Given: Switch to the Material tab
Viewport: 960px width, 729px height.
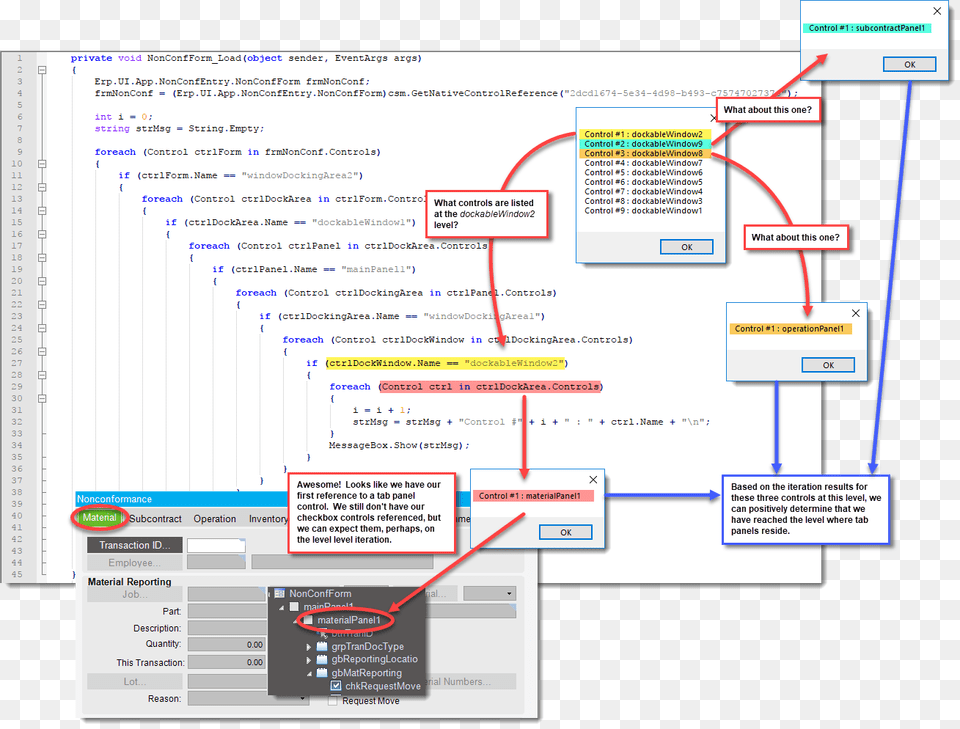Looking at the screenshot, I should point(99,518).
